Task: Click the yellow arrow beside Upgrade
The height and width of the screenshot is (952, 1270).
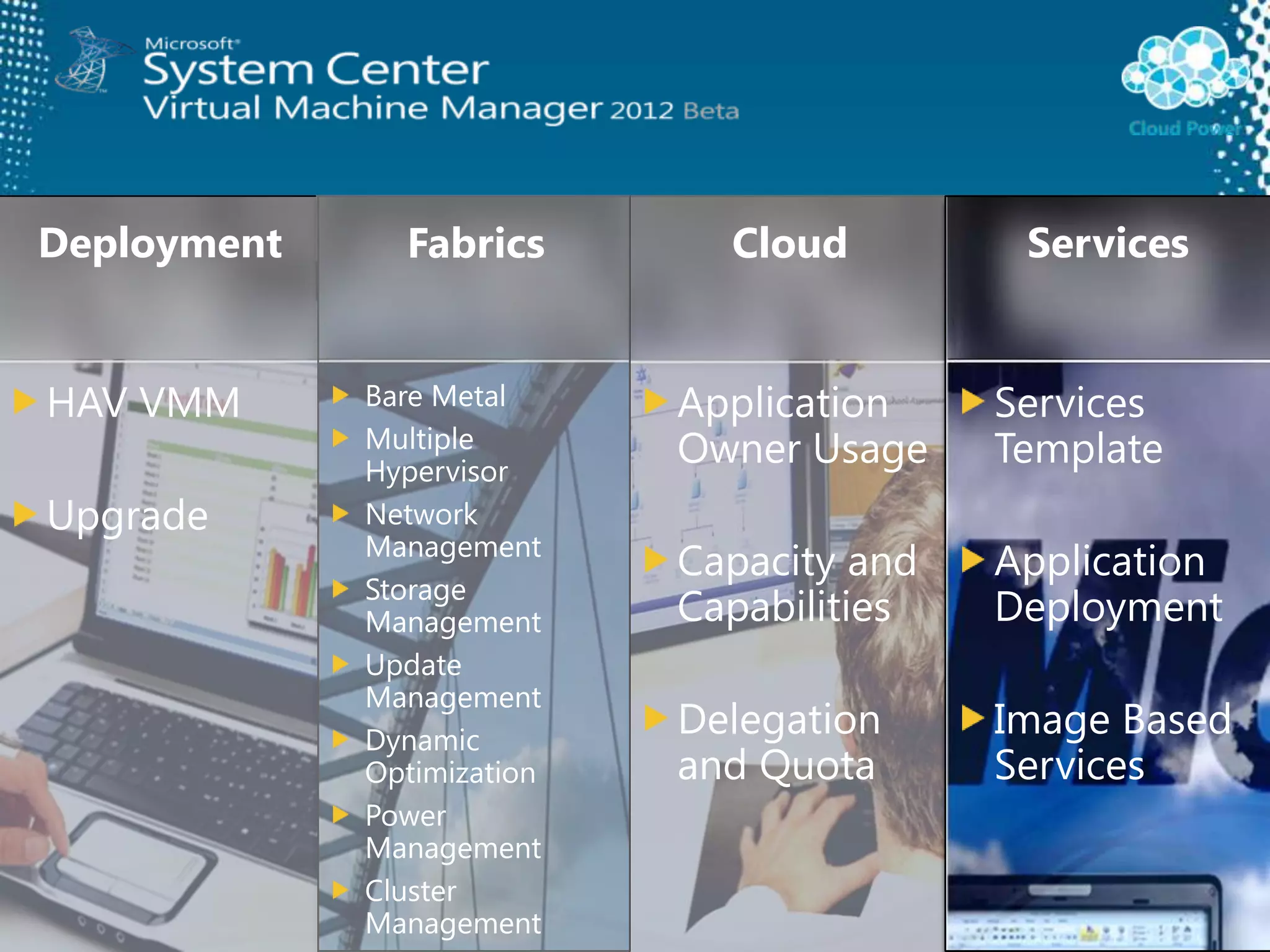Action: tap(25, 513)
